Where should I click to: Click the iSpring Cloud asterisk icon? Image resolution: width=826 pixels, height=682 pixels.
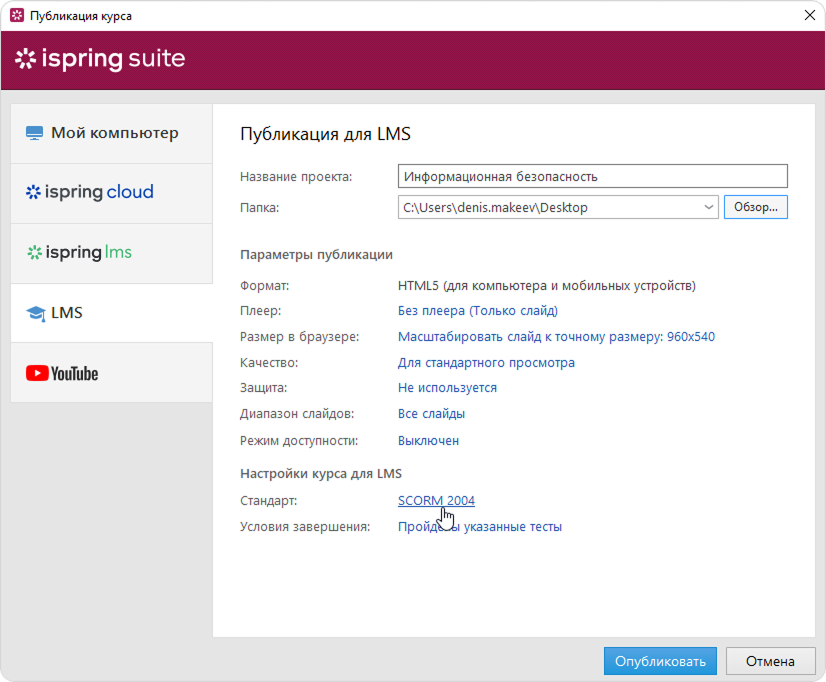click(33, 192)
